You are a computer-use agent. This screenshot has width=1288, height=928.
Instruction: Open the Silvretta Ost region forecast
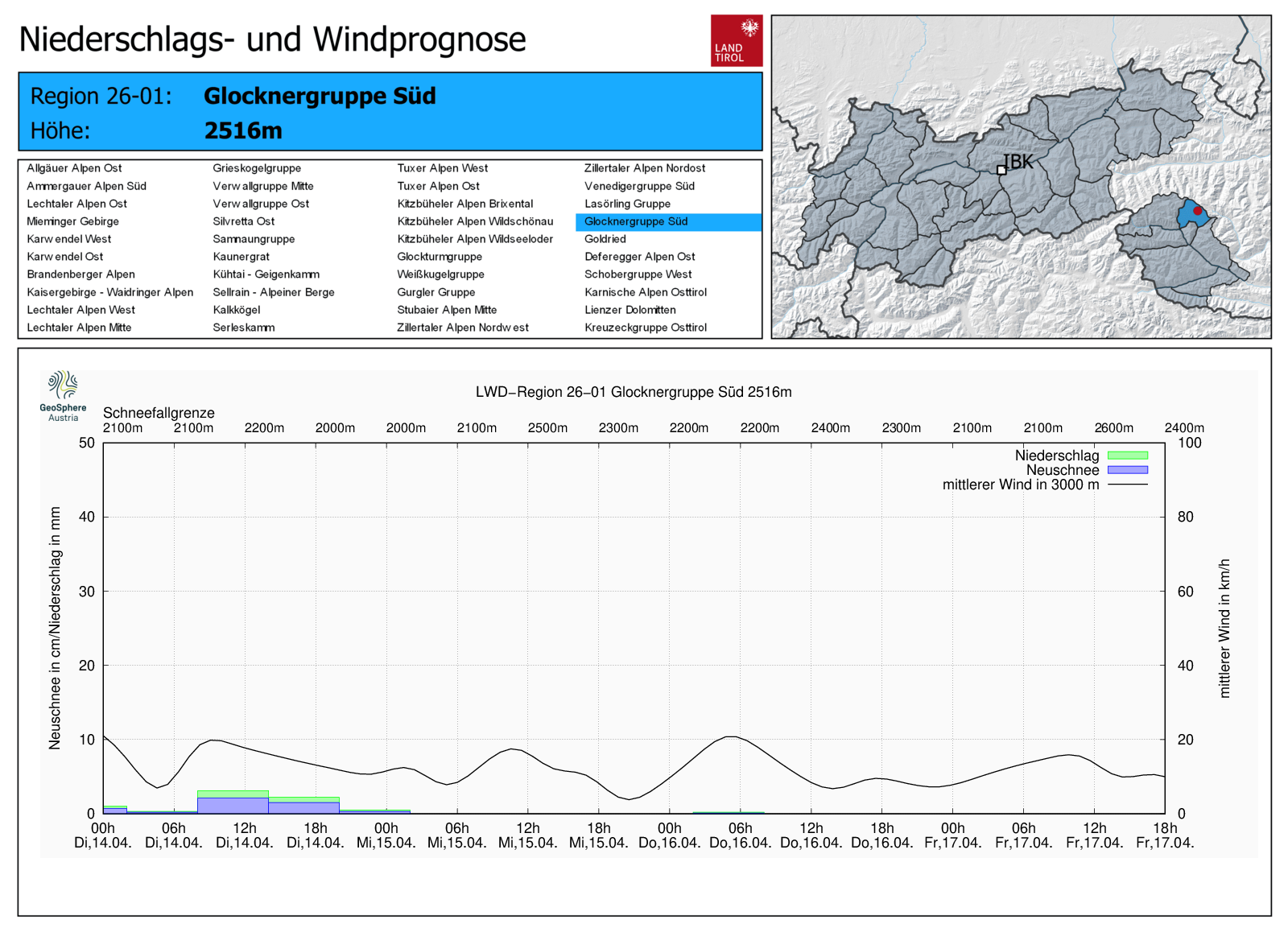243,221
